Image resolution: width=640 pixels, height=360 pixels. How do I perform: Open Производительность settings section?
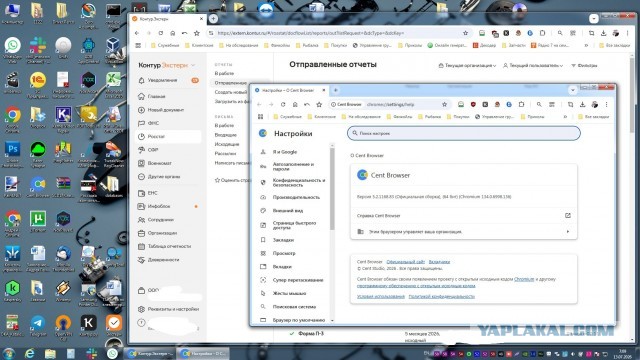click(x=296, y=197)
